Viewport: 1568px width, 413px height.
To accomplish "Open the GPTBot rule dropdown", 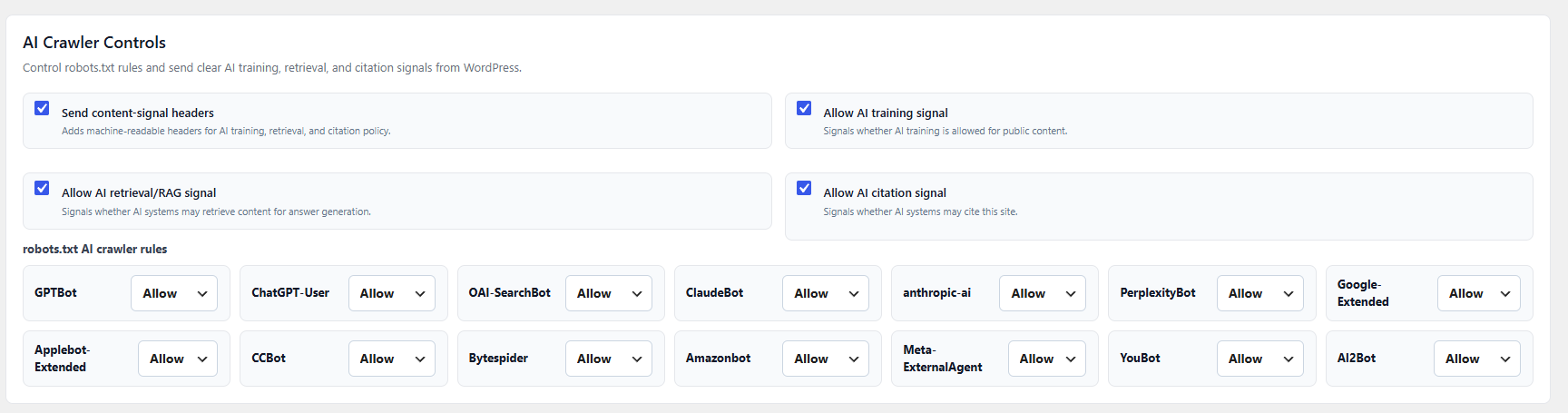I will pos(174,293).
